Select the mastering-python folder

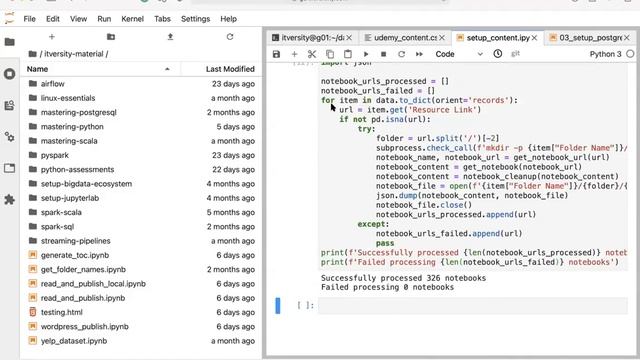pos(142,127)
